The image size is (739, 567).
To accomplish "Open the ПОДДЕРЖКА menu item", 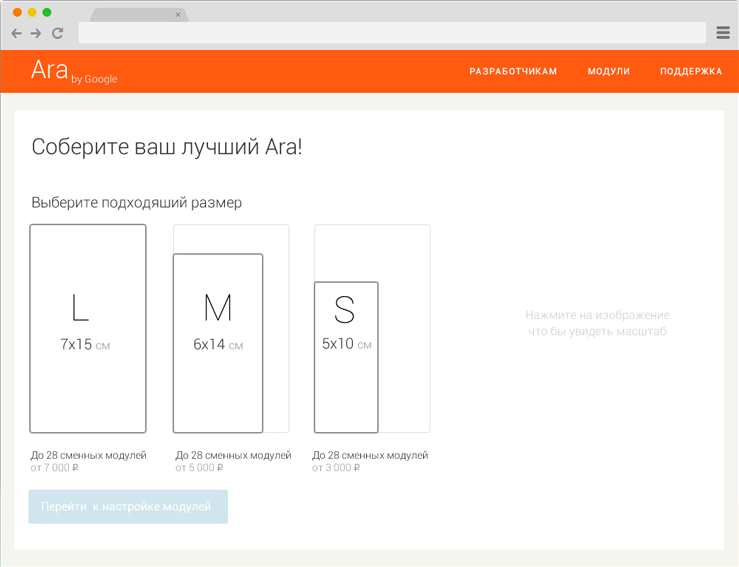I will click(691, 72).
